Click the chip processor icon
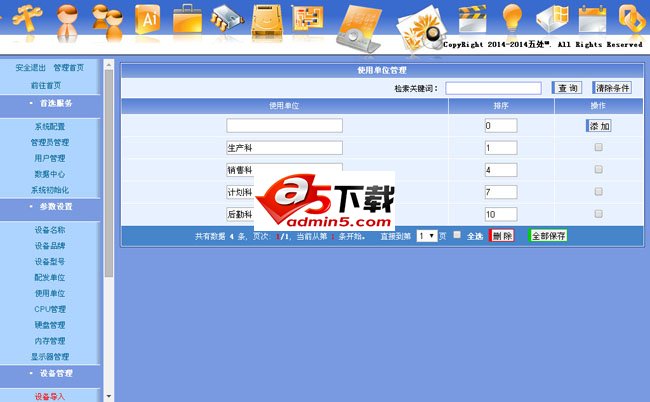Image resolution: width=650 pixels, height=402 pixels. (x=227, y=18)
